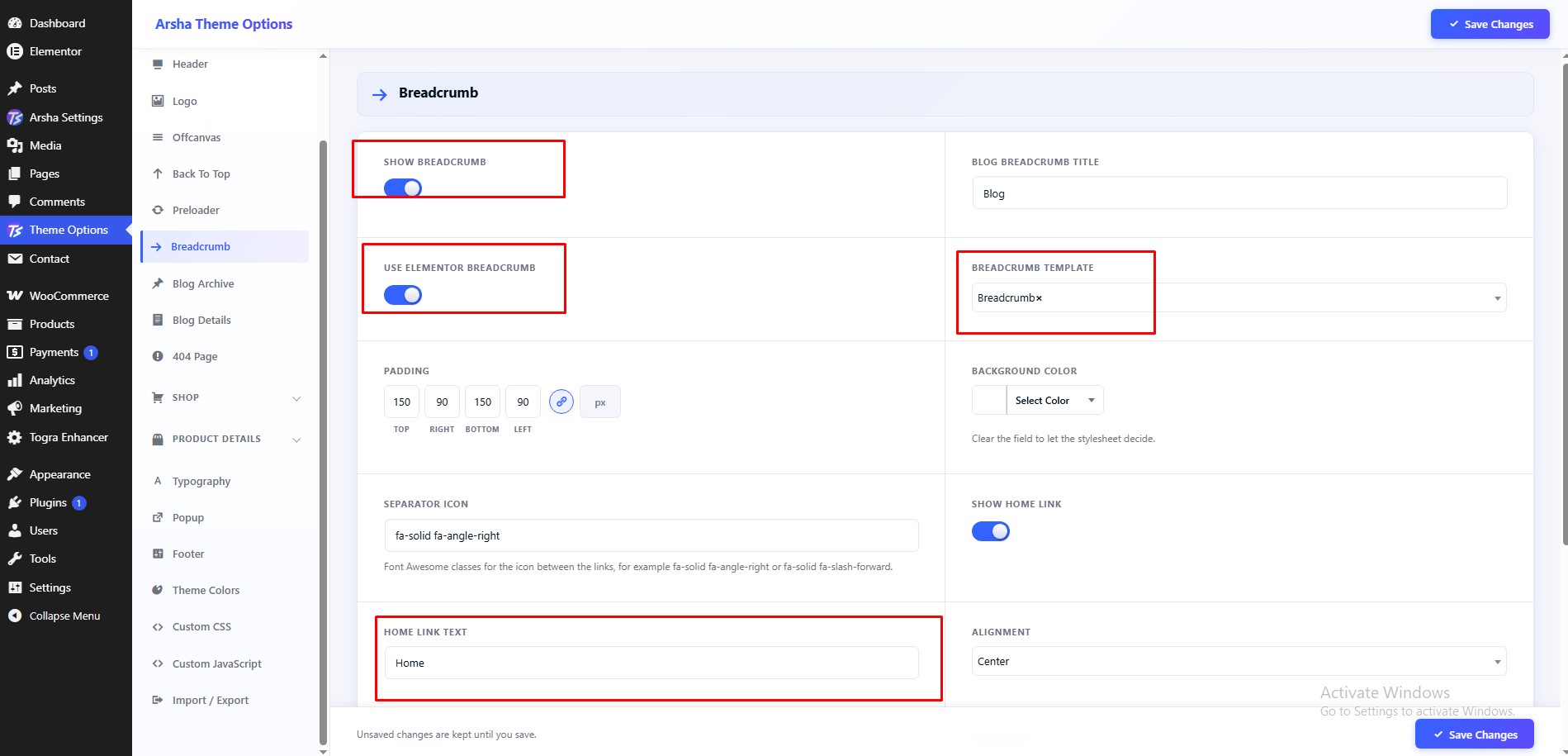Click the Preloader spinner icon
Screen dimensions: 1568x756
[158, 210]
